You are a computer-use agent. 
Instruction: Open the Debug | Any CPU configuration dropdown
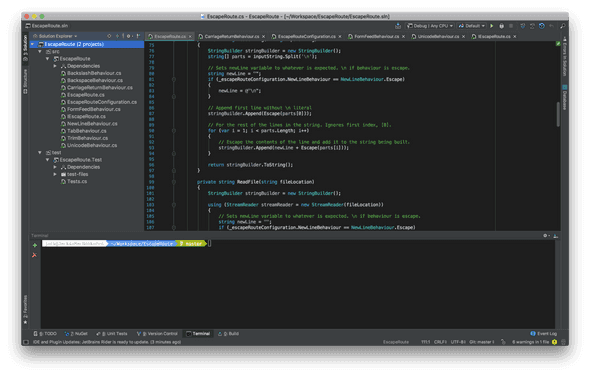pyautogui.click(x=430, y=26)
